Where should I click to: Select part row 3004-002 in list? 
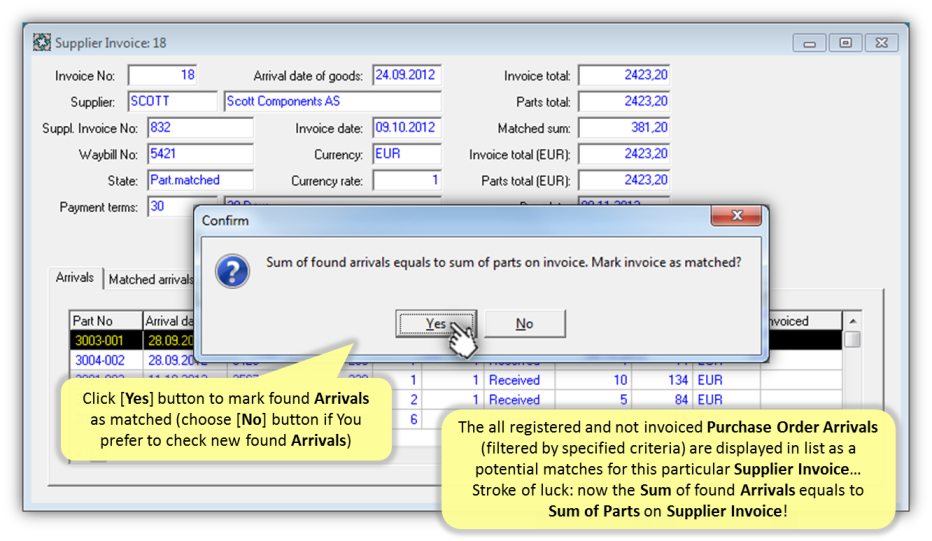point(105,359)
